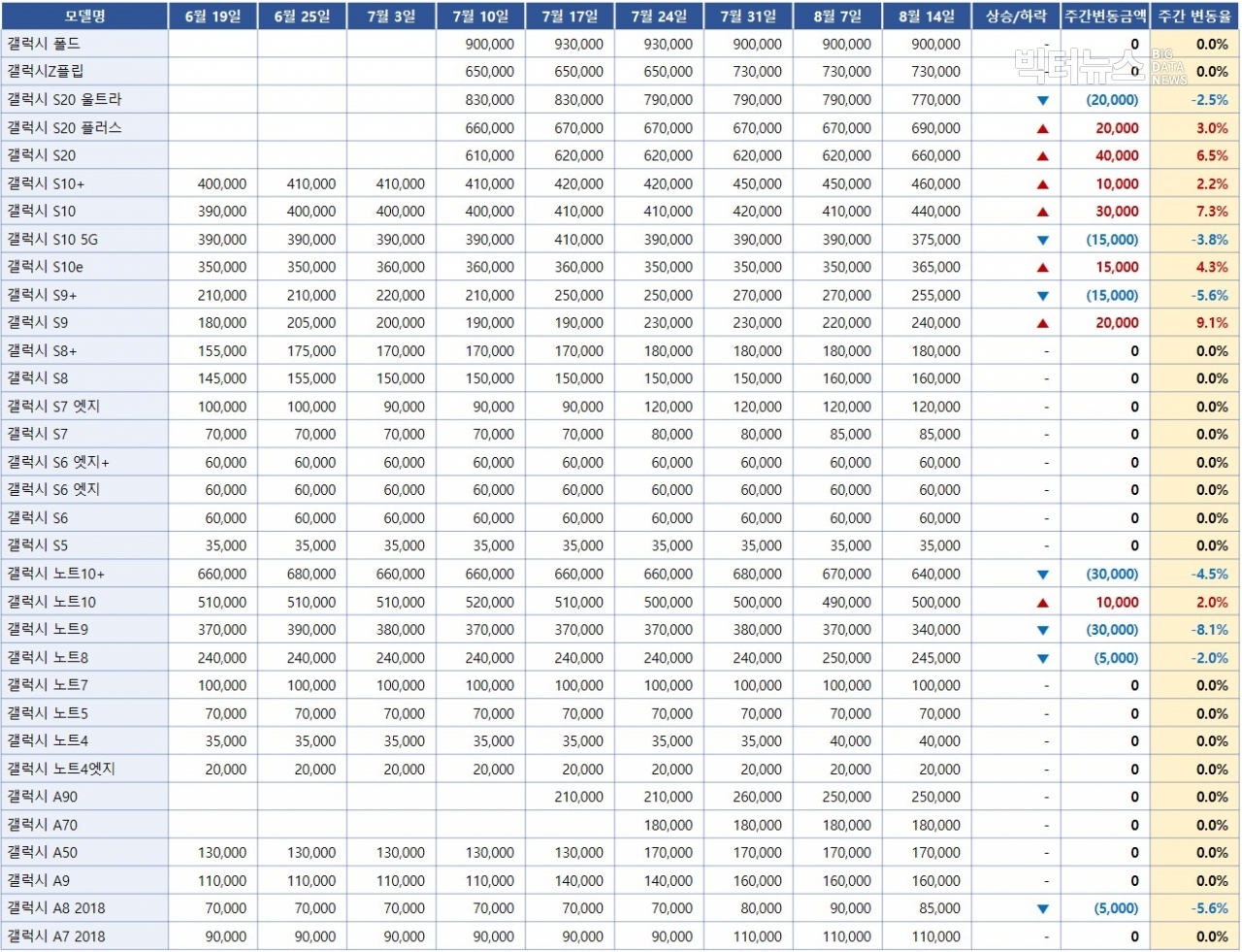Click the red up arrow in 갤럭시 S9 row
The image size is (1242, 952).
click(1042, 323)
